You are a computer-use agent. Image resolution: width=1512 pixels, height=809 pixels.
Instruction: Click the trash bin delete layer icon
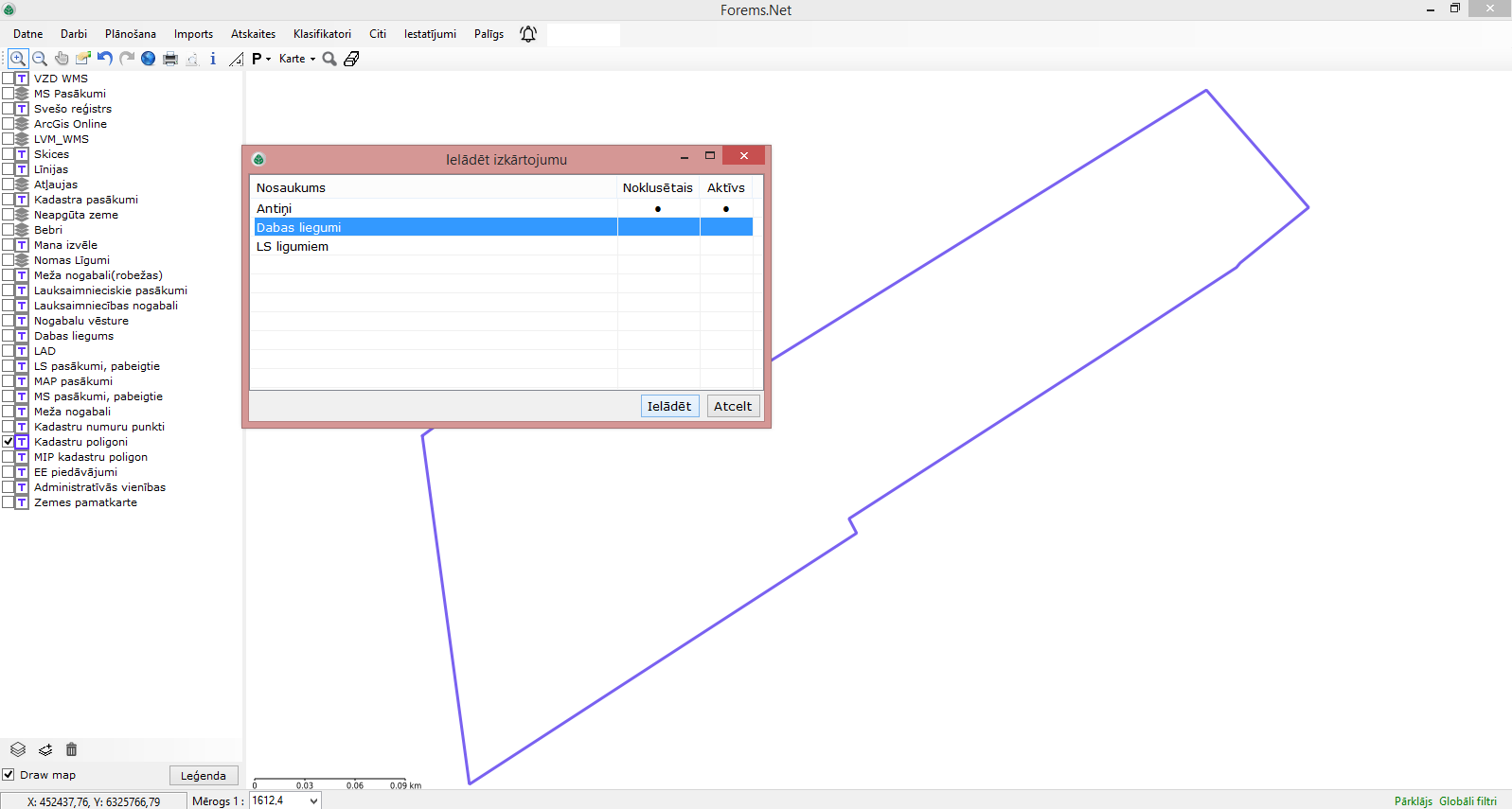click(x=71, y=749)
